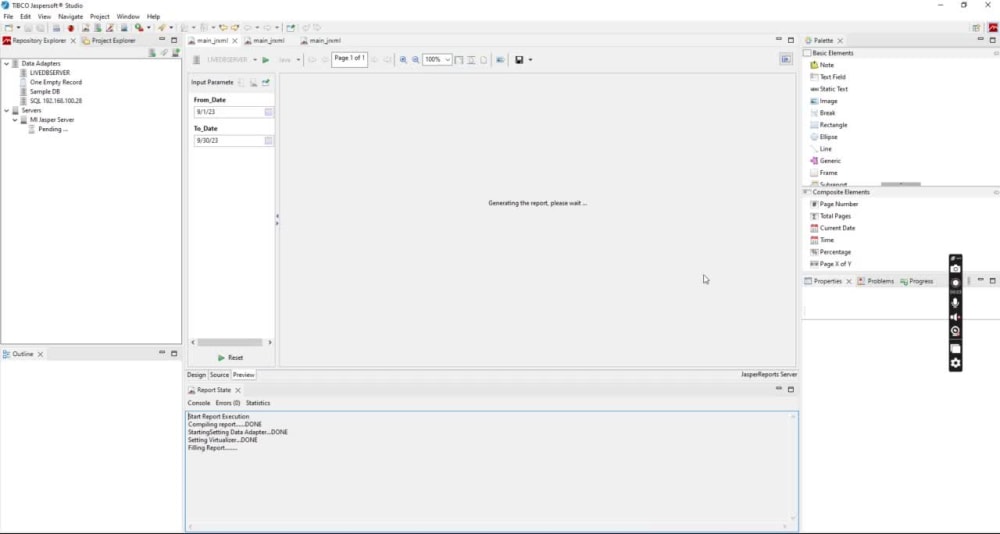Open the Java preview format dropdown
This screenshot has height=534, width=1000.
(x=298, y=60)
